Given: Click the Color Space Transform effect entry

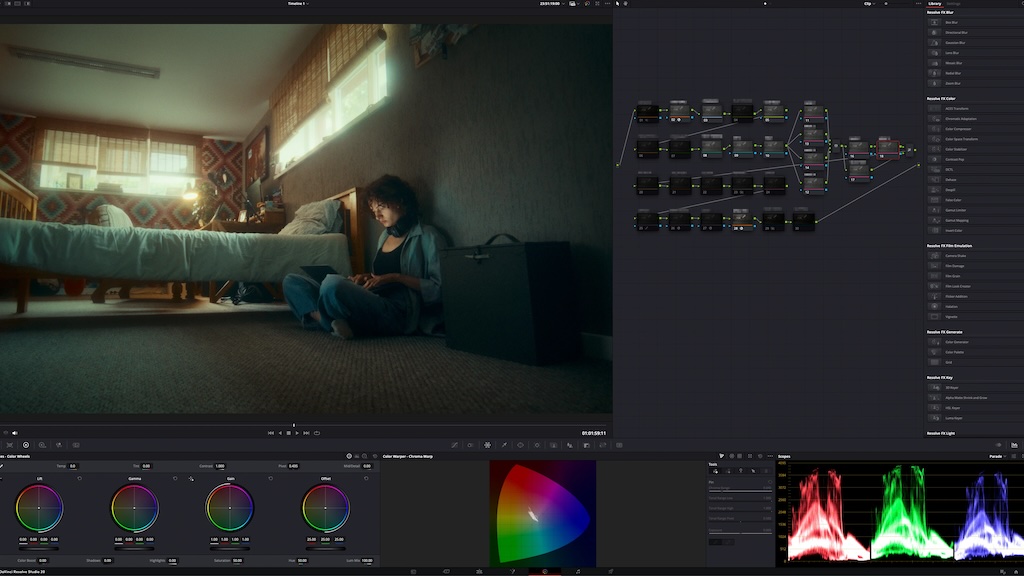Looking at the screenshot, I should pos(961,139).
